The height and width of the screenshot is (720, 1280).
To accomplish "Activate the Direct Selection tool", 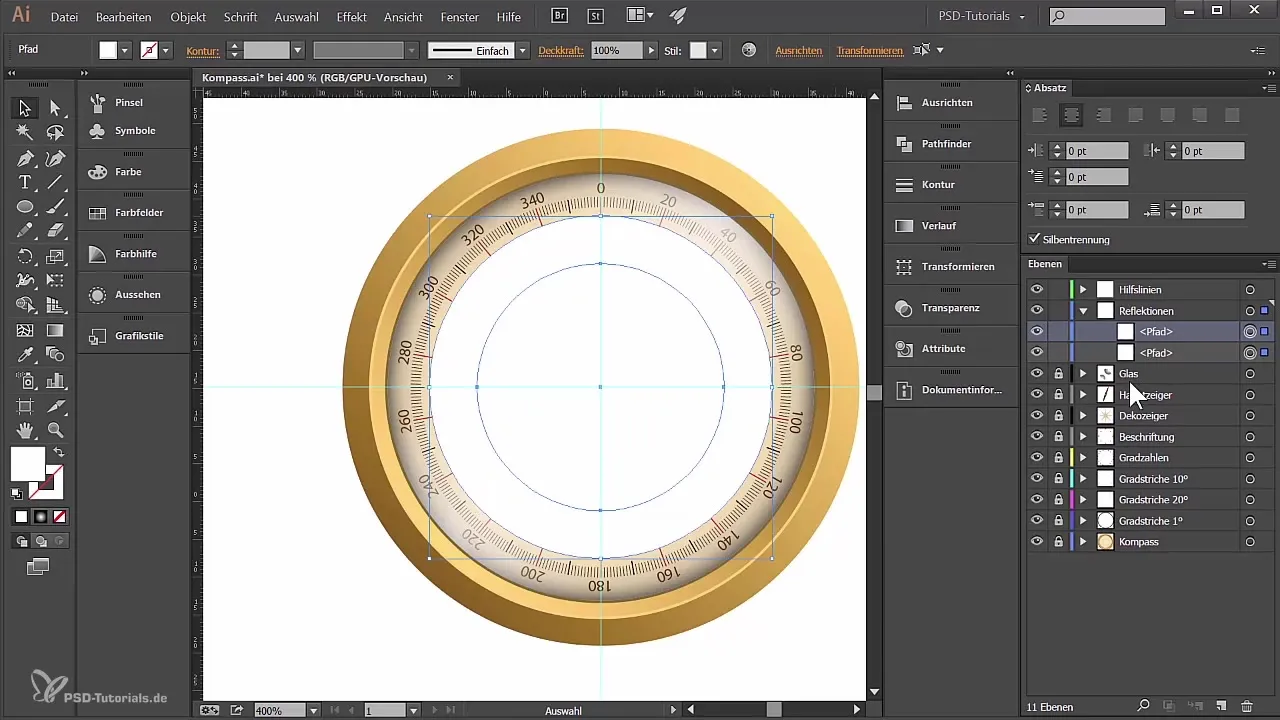I will (56, 108).
